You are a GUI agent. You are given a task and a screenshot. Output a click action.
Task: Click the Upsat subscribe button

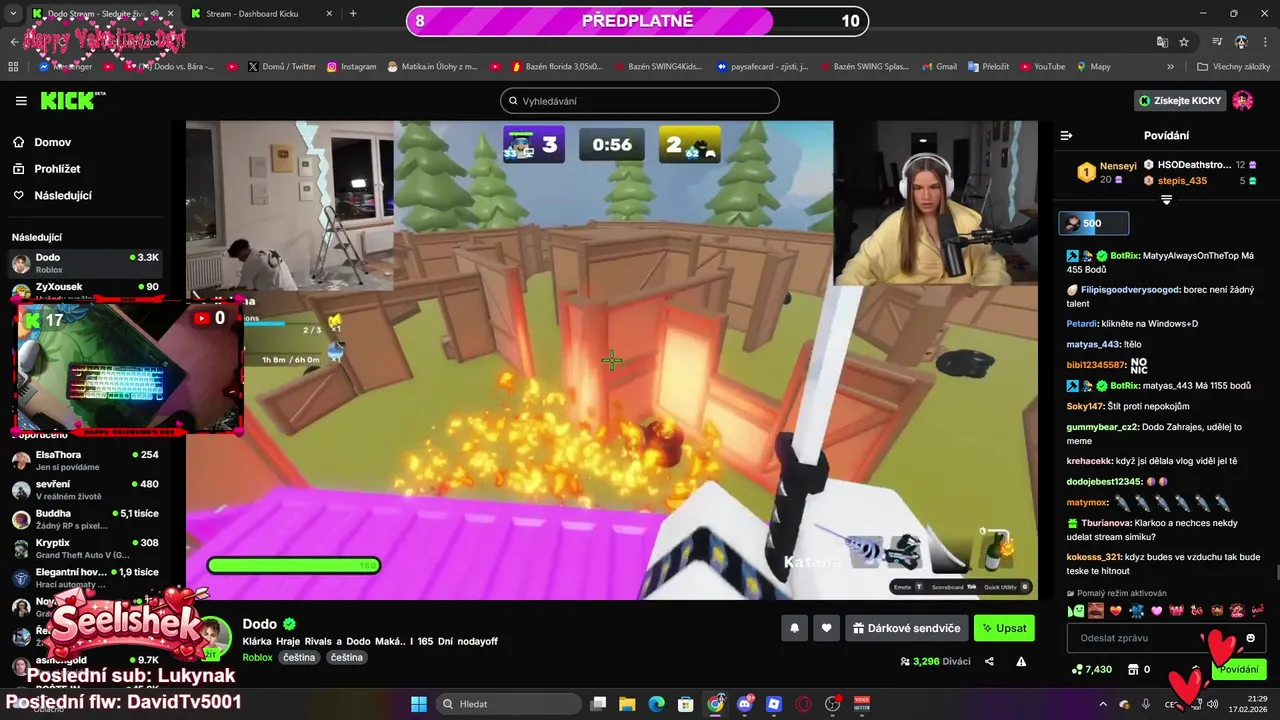tap(1004, 628)
